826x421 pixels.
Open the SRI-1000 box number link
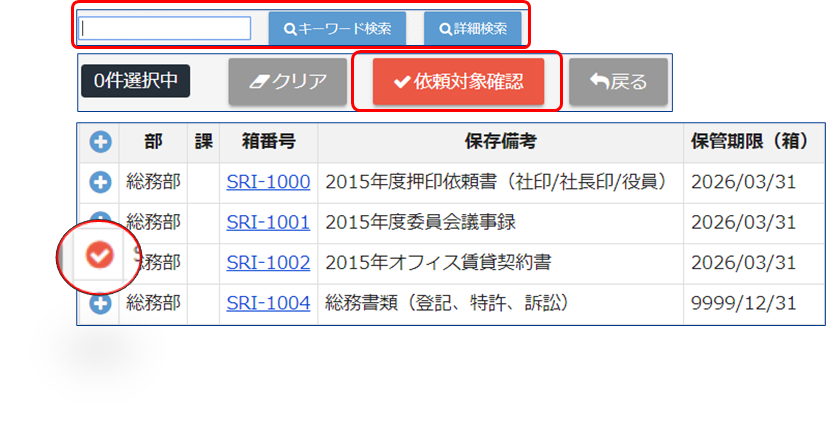point(268,182)
